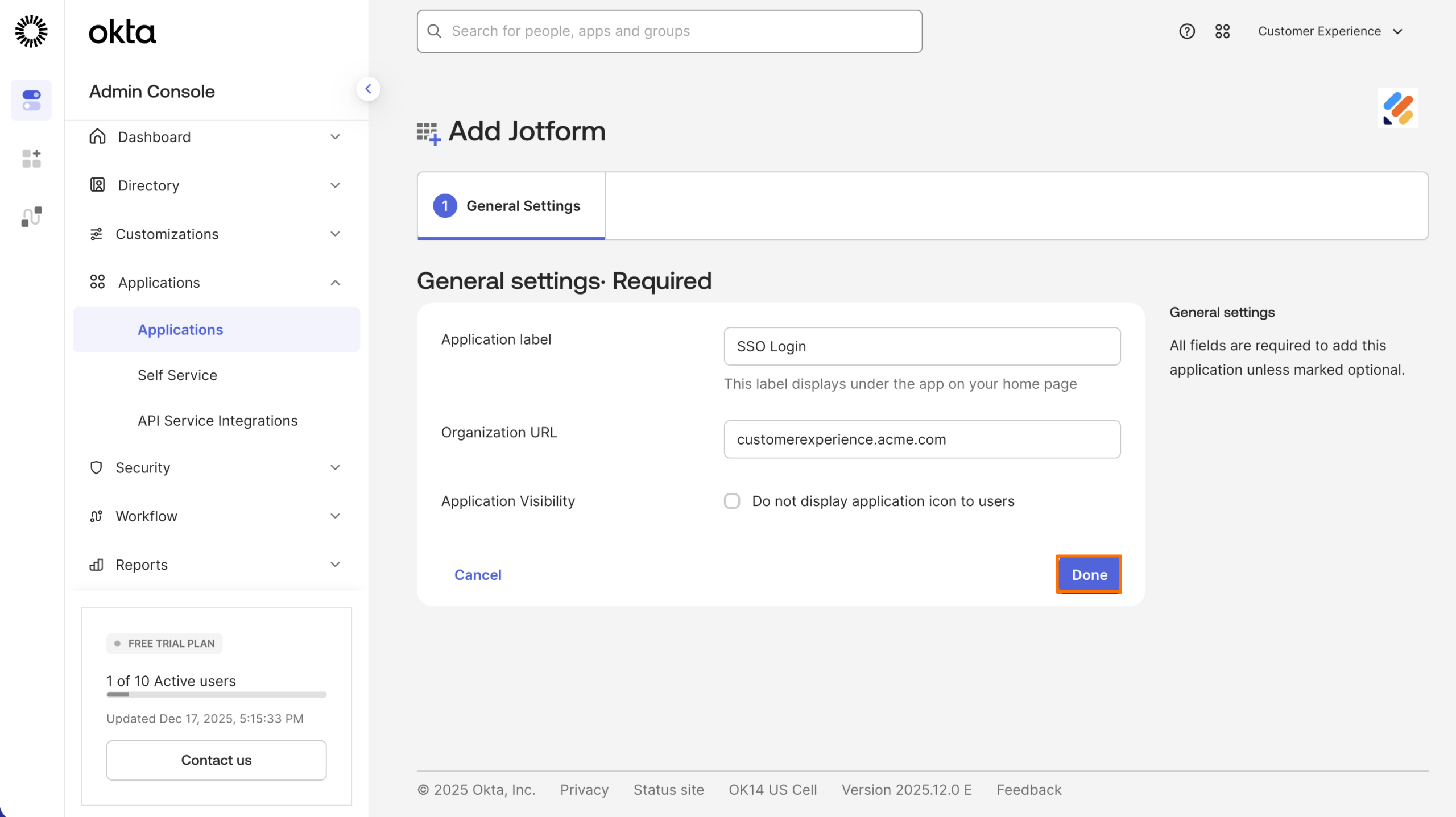Click the workflow connector icon in left rail
Screen dimensions: 1456x817
31,216
